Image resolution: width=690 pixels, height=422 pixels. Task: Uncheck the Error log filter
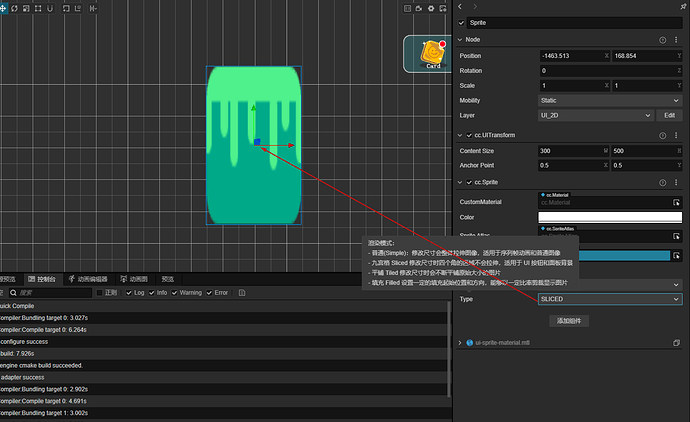pos(207,293)
